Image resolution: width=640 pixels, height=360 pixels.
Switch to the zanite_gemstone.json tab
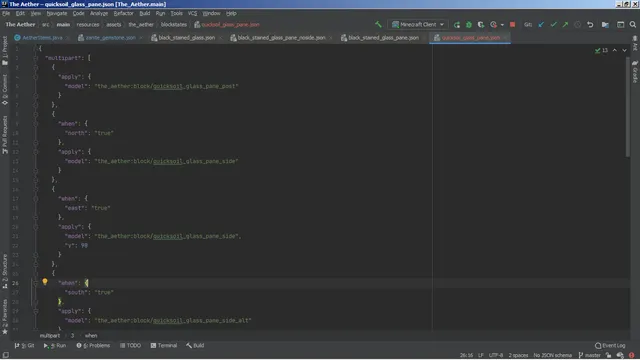click(x=110, y=38)
